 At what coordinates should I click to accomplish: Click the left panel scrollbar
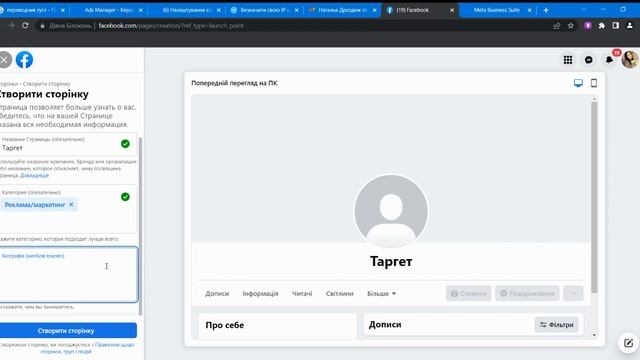140,227
